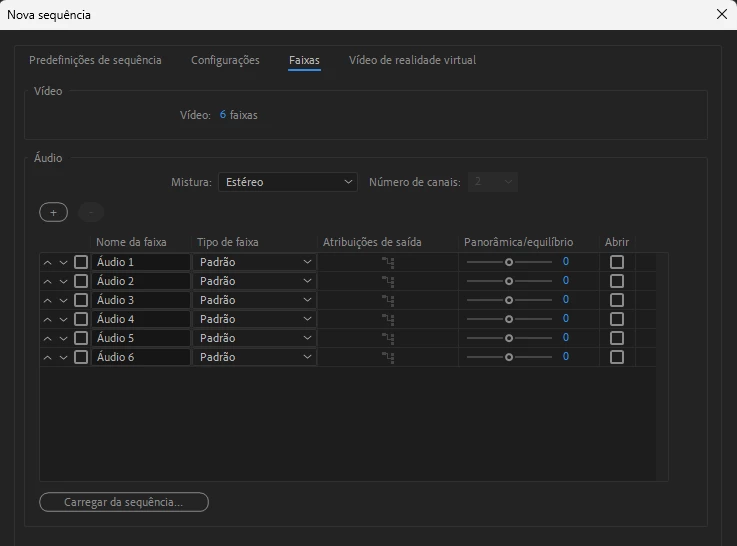Open the Mistura Estéreo dropdown

pos(288,182)
